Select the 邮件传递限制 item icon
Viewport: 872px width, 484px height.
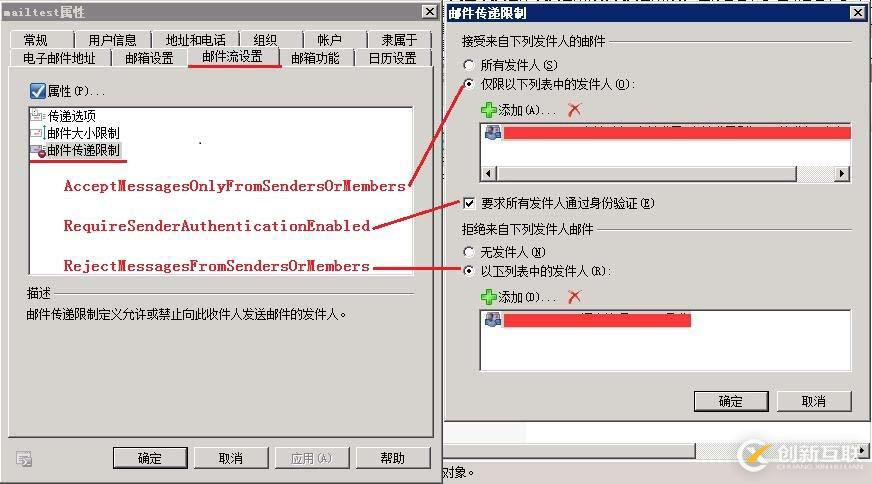38,151
